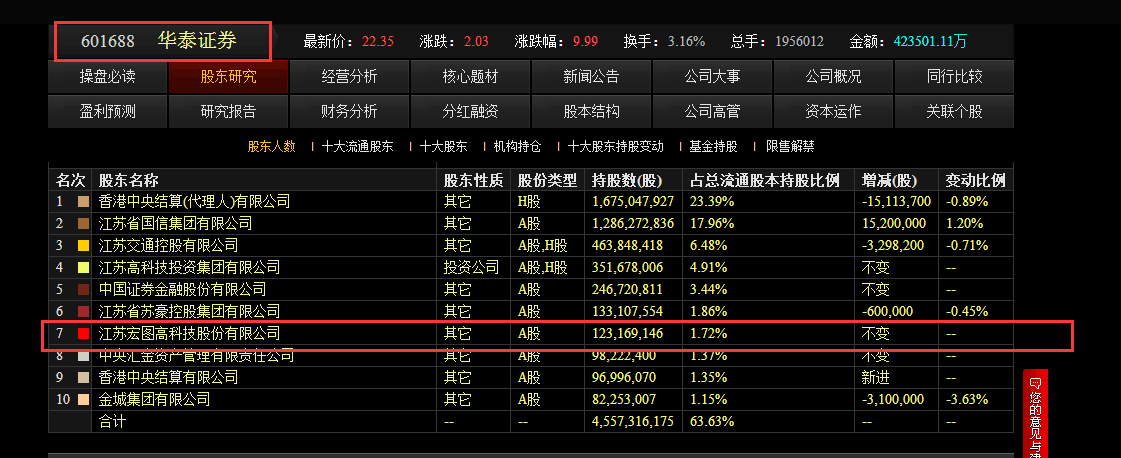Open 基金持股 section link
1121x458 pixels.
coord(713,146)
